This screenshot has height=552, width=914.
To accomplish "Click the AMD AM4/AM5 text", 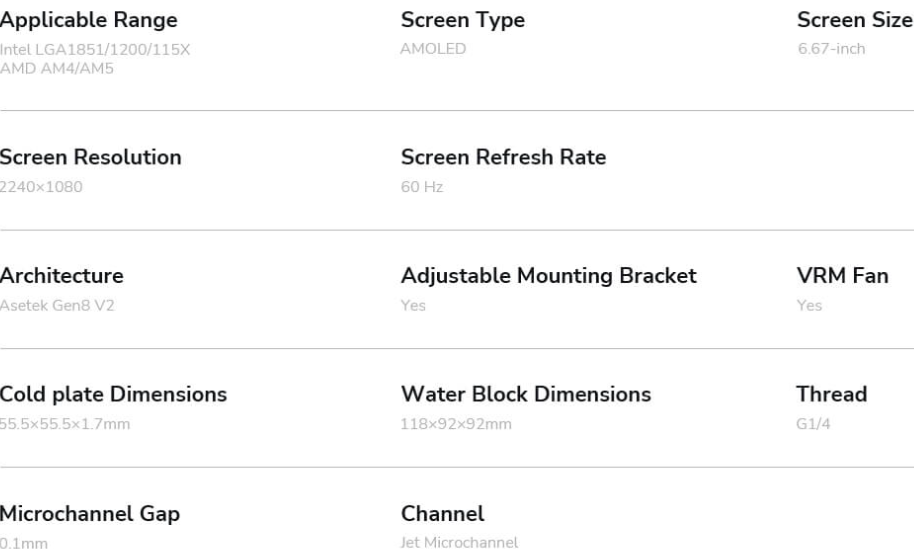I will (x=57, y=69).
